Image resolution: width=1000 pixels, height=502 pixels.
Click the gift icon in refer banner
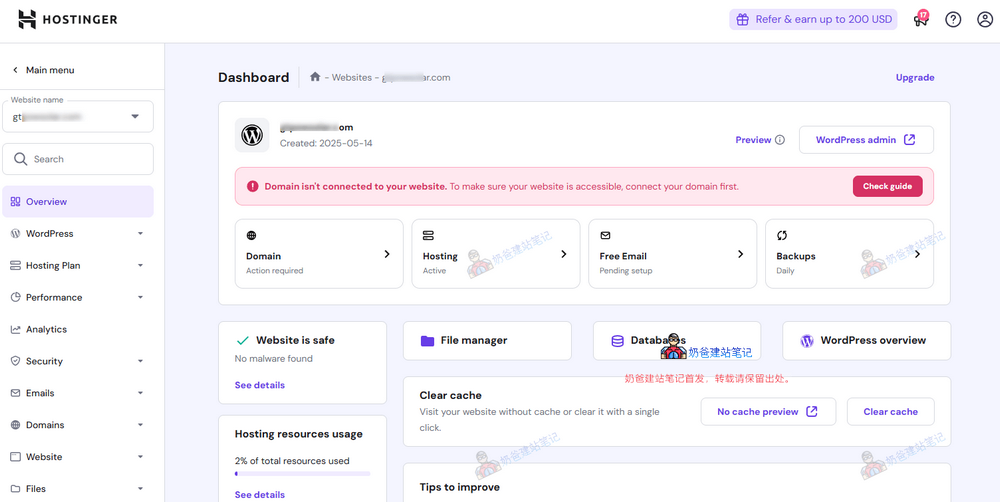click(x=742, y=20)
